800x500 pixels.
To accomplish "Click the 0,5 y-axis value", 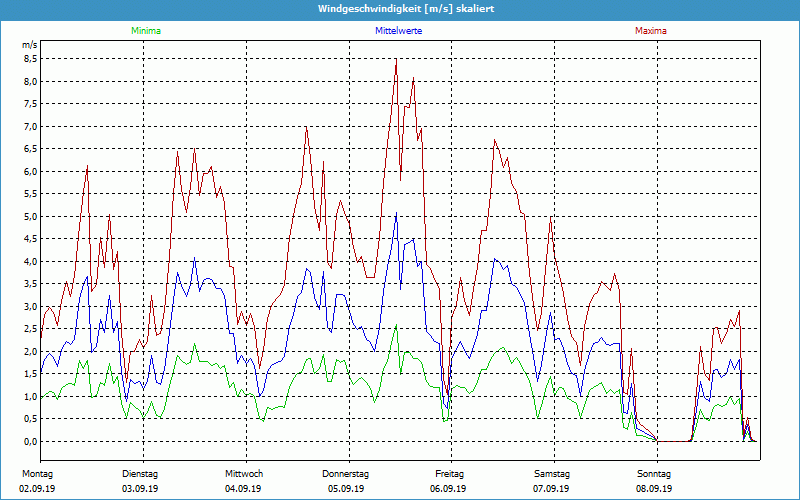I will tap(31, 418).
